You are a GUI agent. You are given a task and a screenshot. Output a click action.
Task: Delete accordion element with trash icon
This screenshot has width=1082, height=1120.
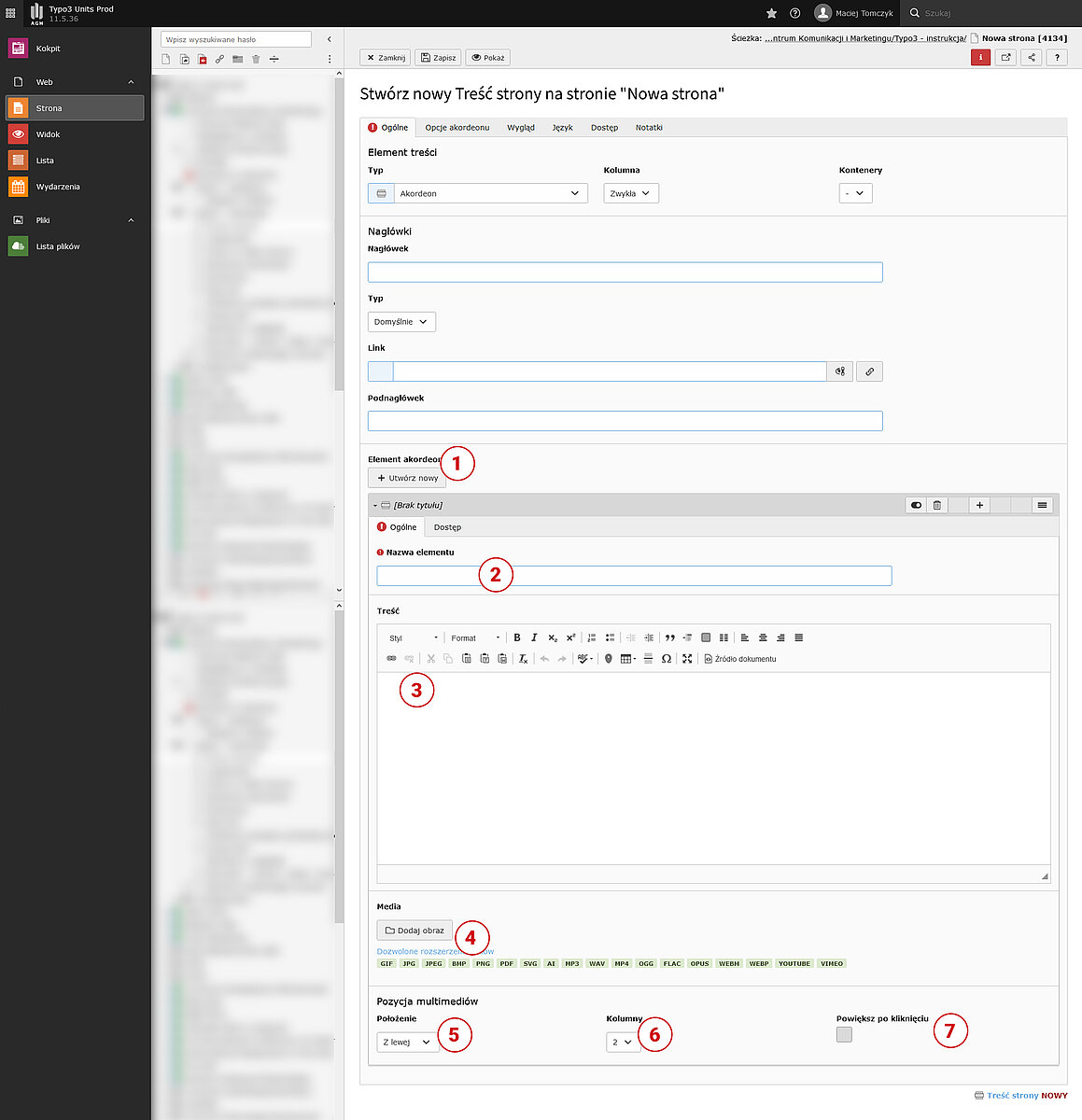coord(937,505)
